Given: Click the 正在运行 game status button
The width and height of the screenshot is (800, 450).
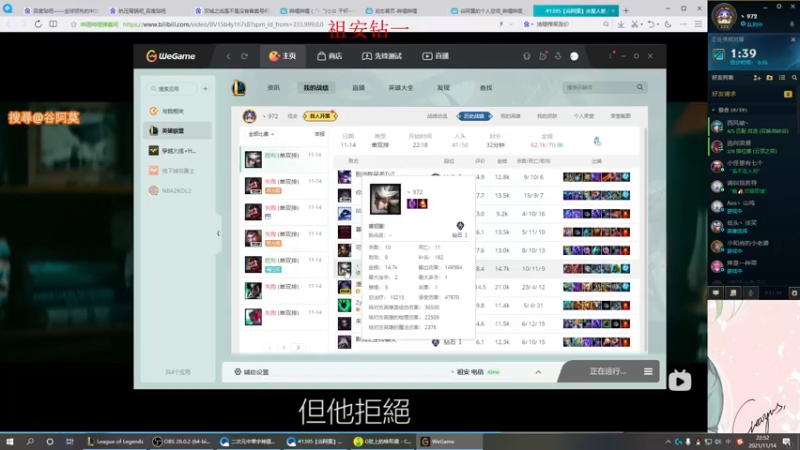Looking at the screenshot, I should 608,371.
